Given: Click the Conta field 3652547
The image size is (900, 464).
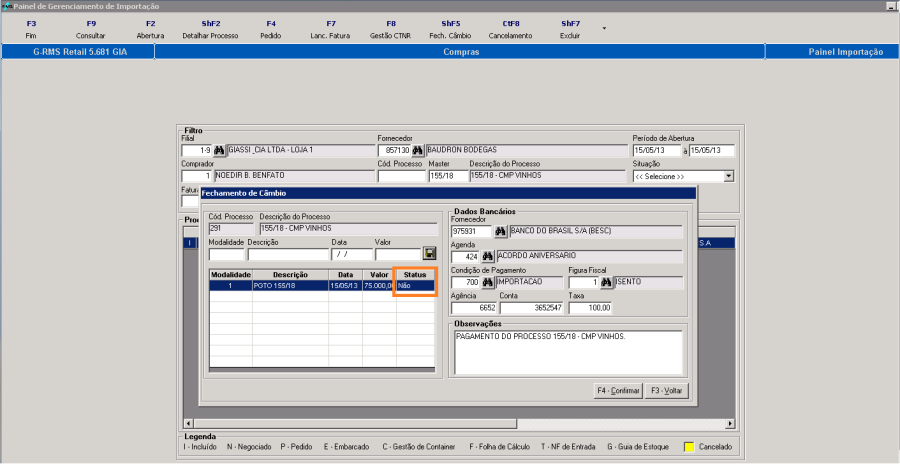Looking at the screenshot, I should tap(532, 308).
